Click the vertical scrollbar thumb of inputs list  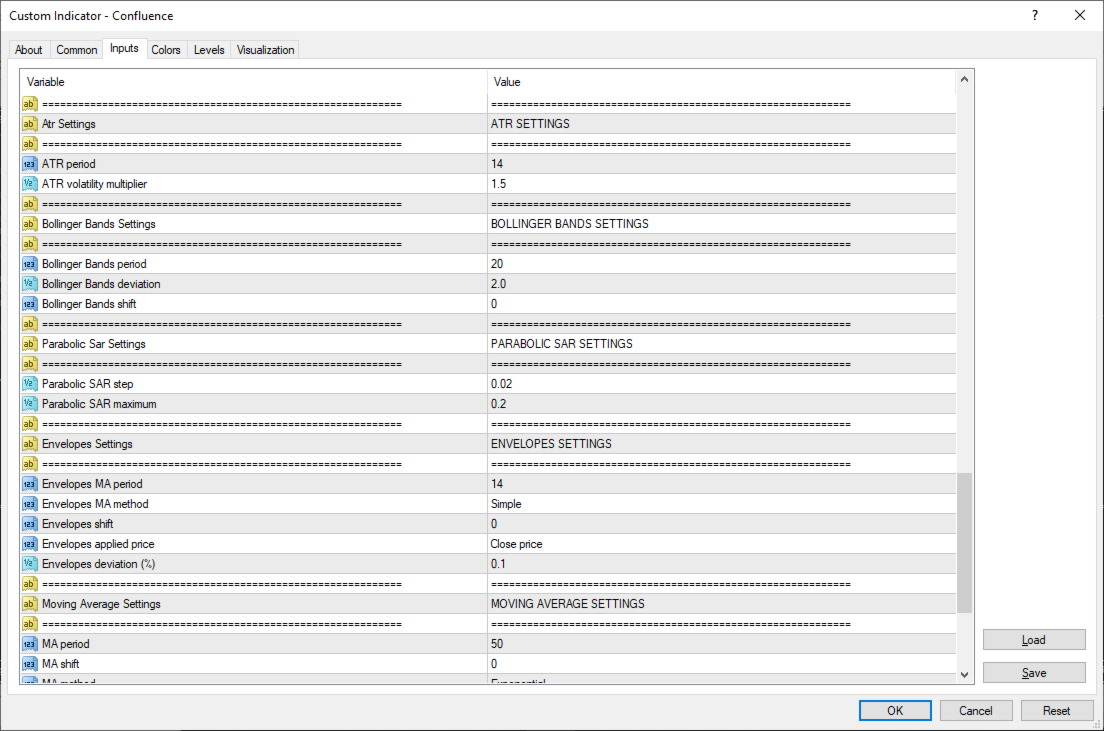[x=964, y=543]
